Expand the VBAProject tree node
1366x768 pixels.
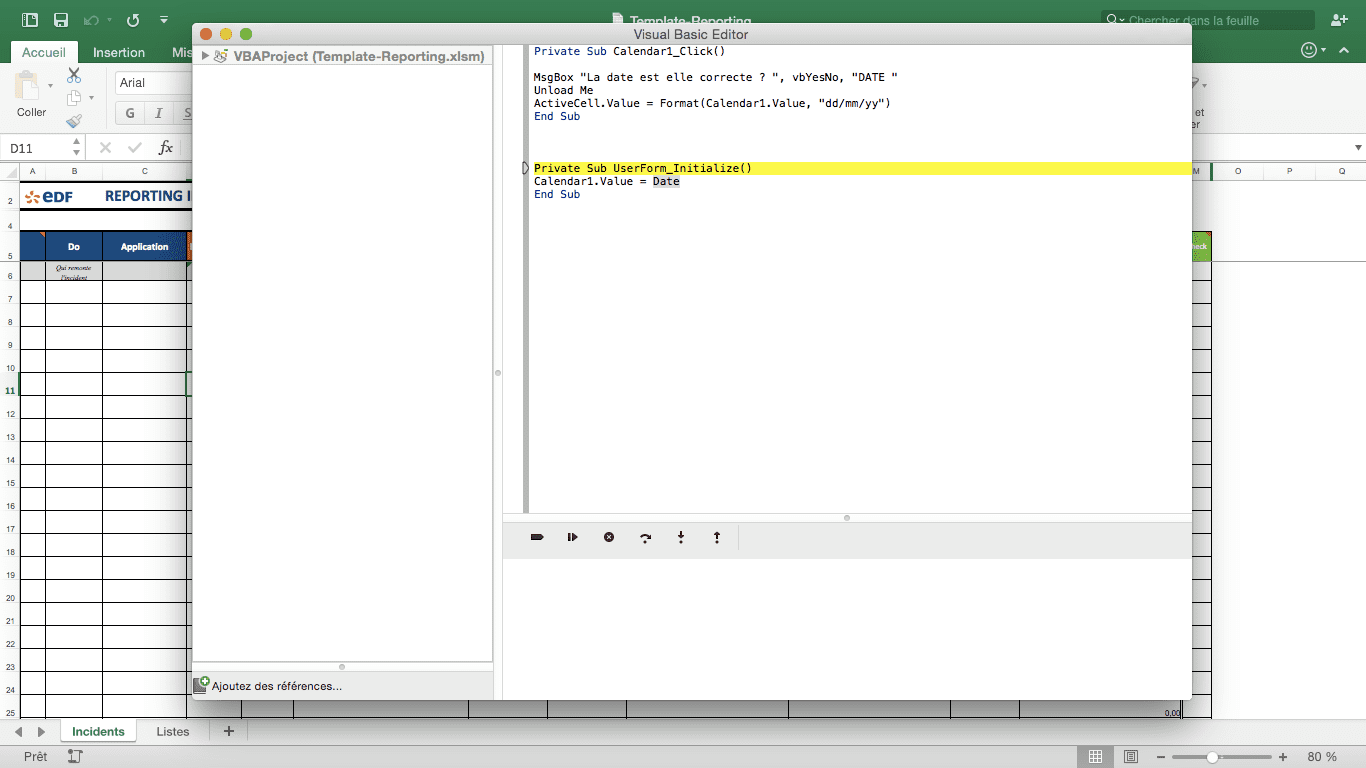tap(205, 57)
